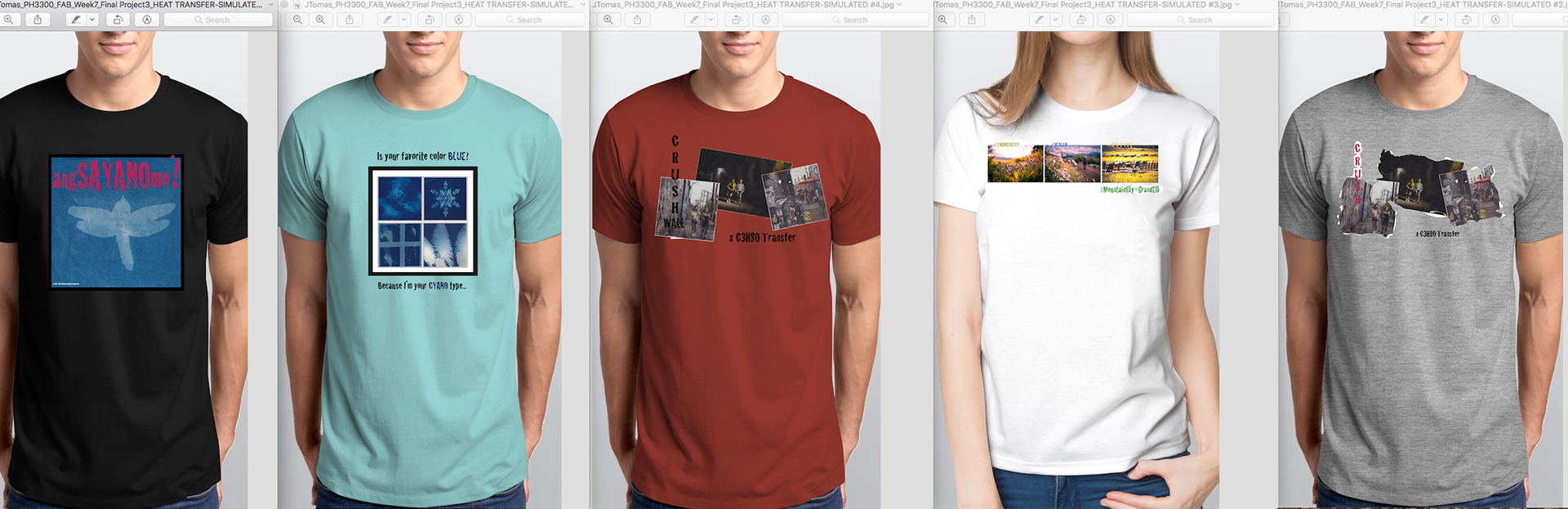The width and height of the screenshot is (1568, 509).
Task: Open highlight options dropdown in teal shirt window
Action: click(403, 20)
